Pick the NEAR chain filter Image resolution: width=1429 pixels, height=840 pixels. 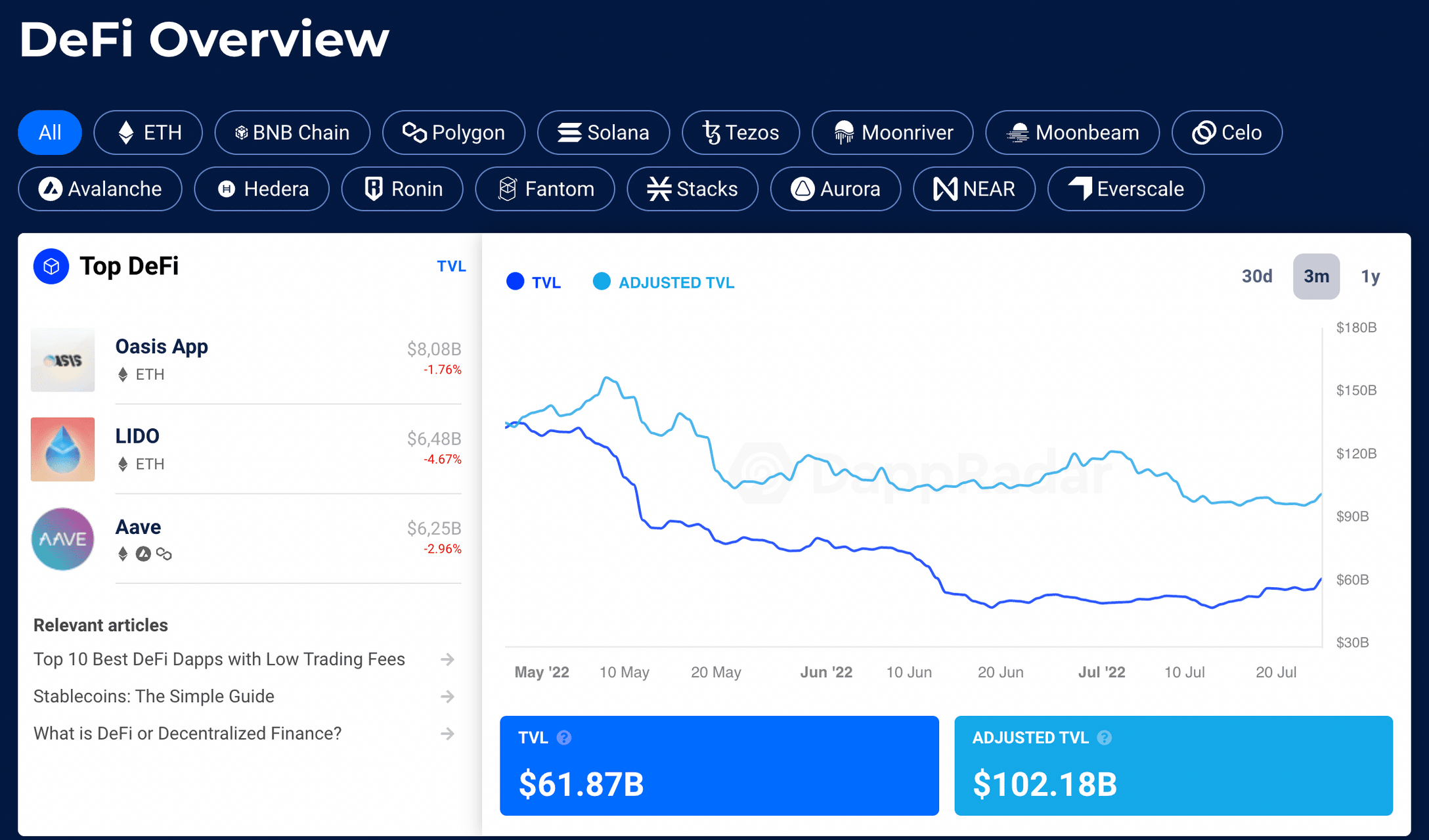tap(975, 189)
